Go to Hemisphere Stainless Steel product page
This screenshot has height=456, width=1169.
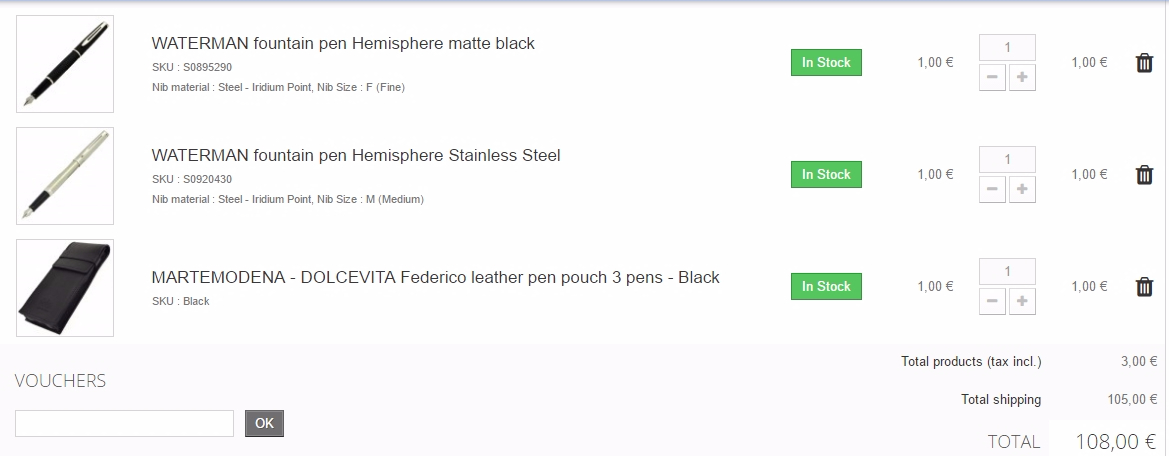[x=356, y=156]
